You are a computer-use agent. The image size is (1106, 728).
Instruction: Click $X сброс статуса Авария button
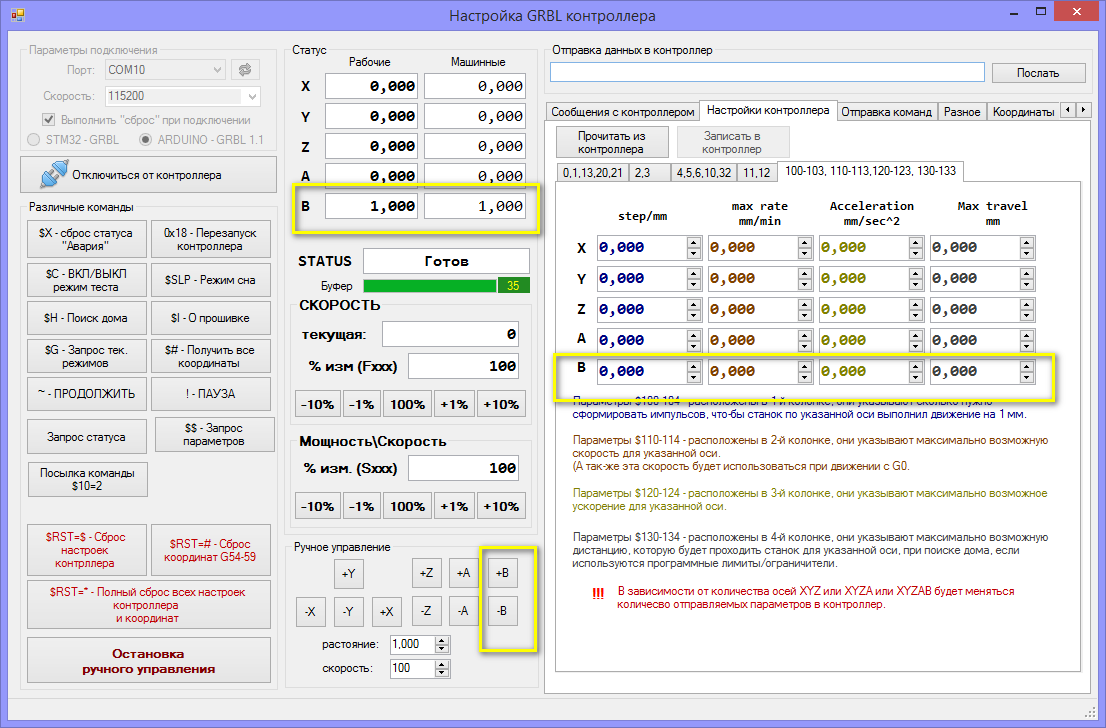coord(86,239)
